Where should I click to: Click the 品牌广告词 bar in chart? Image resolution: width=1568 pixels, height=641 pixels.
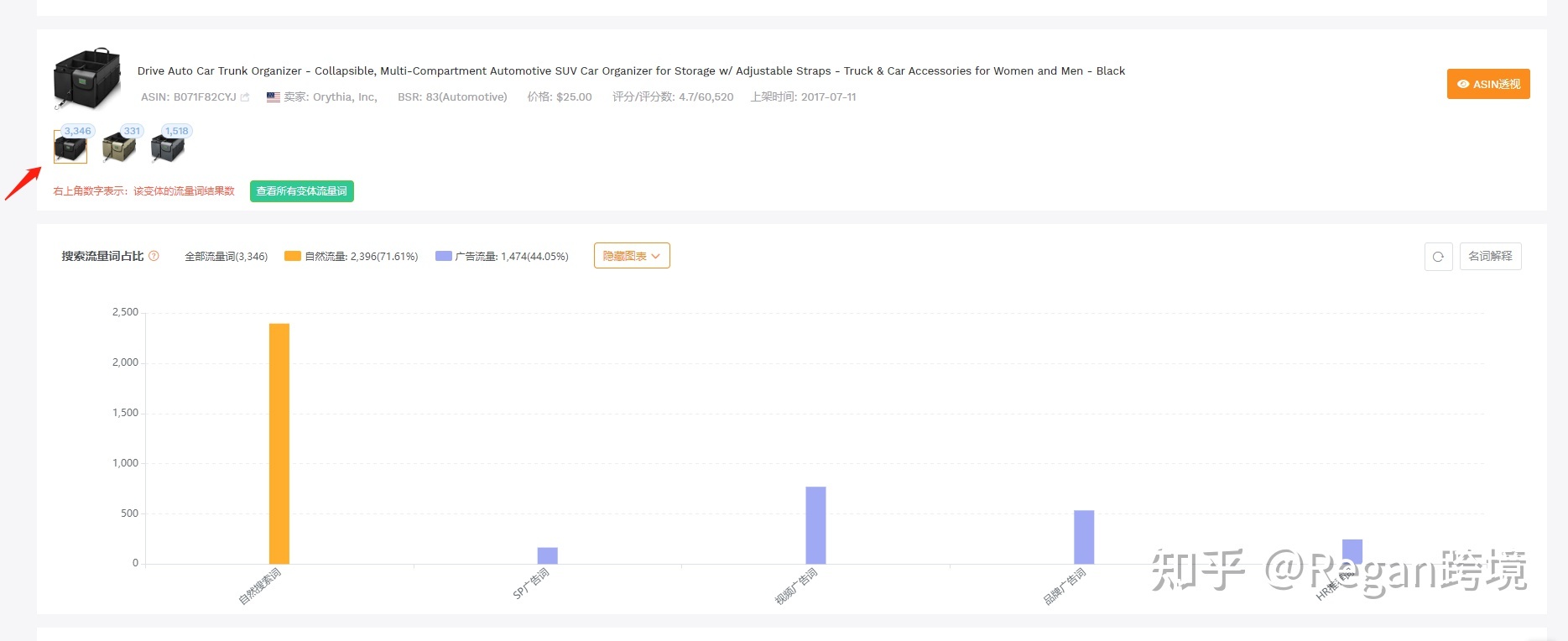coord(1083,537)
